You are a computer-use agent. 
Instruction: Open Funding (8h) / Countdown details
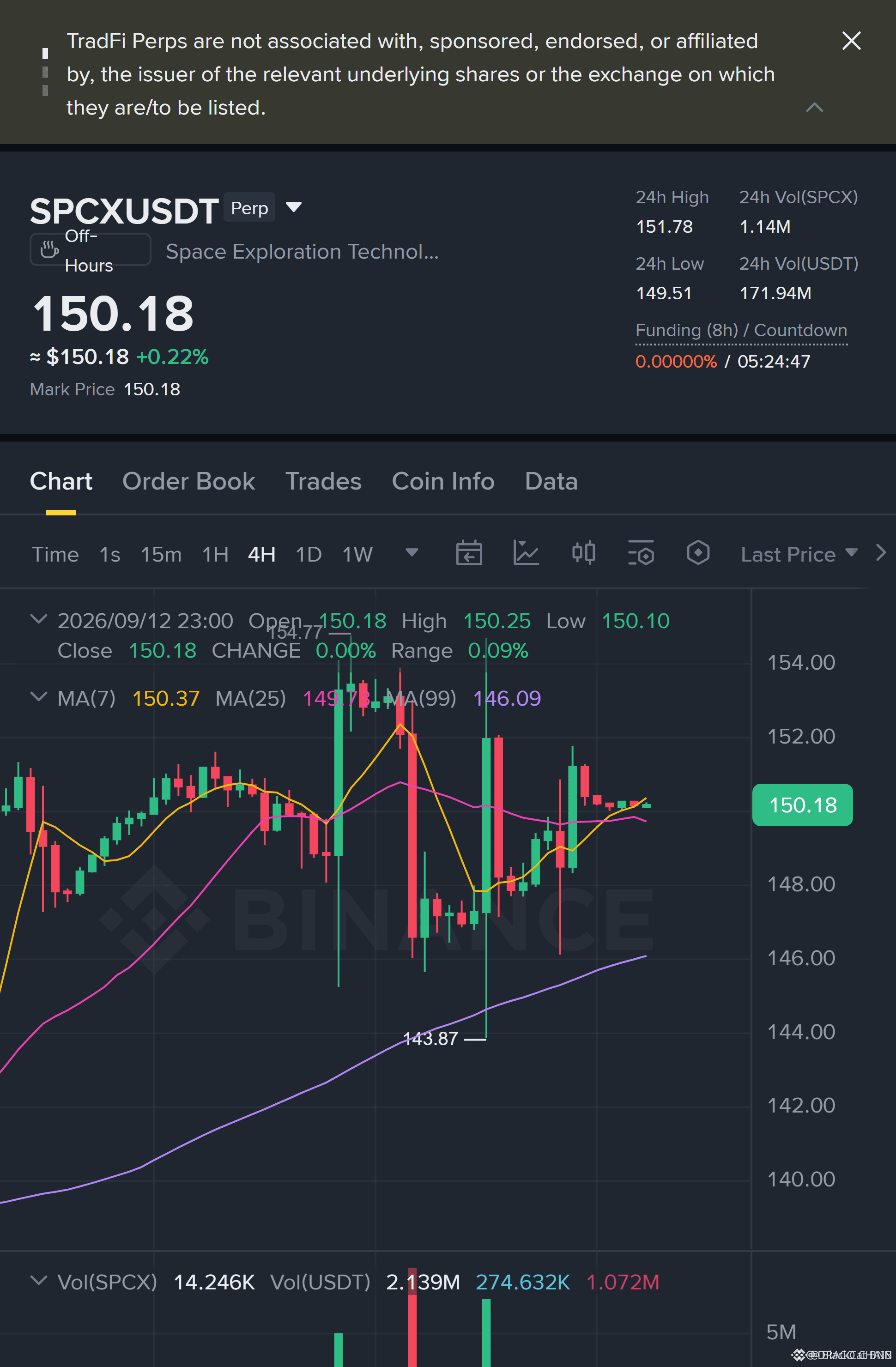point(741,331)
